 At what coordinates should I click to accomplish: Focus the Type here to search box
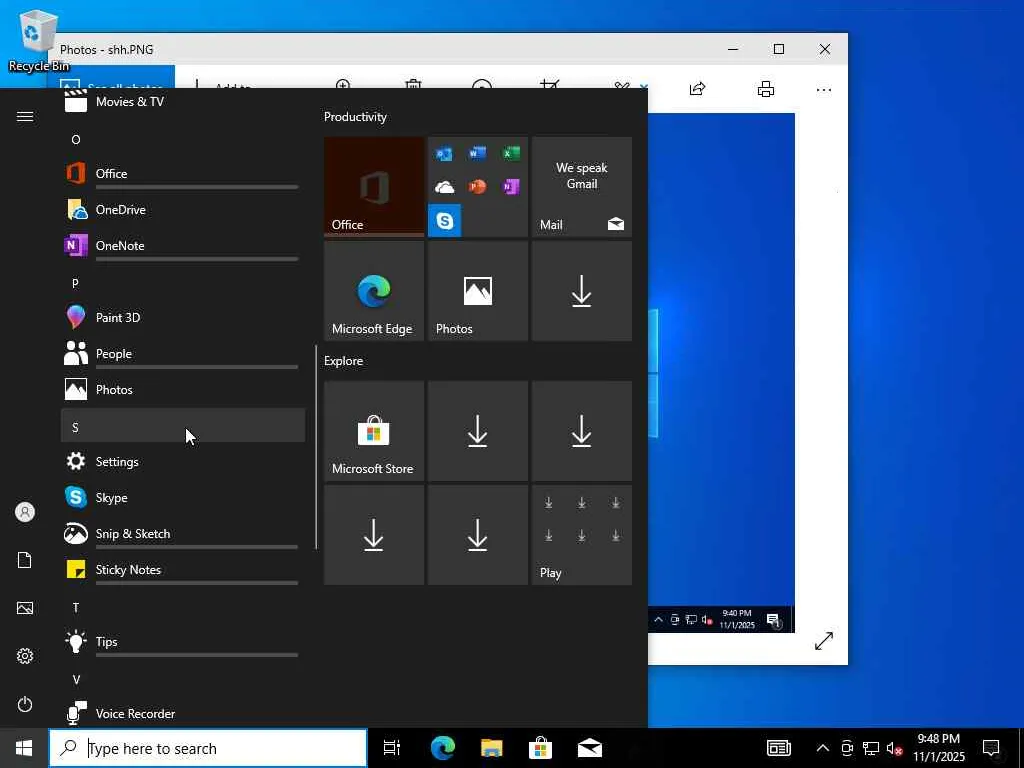point(208,748)
